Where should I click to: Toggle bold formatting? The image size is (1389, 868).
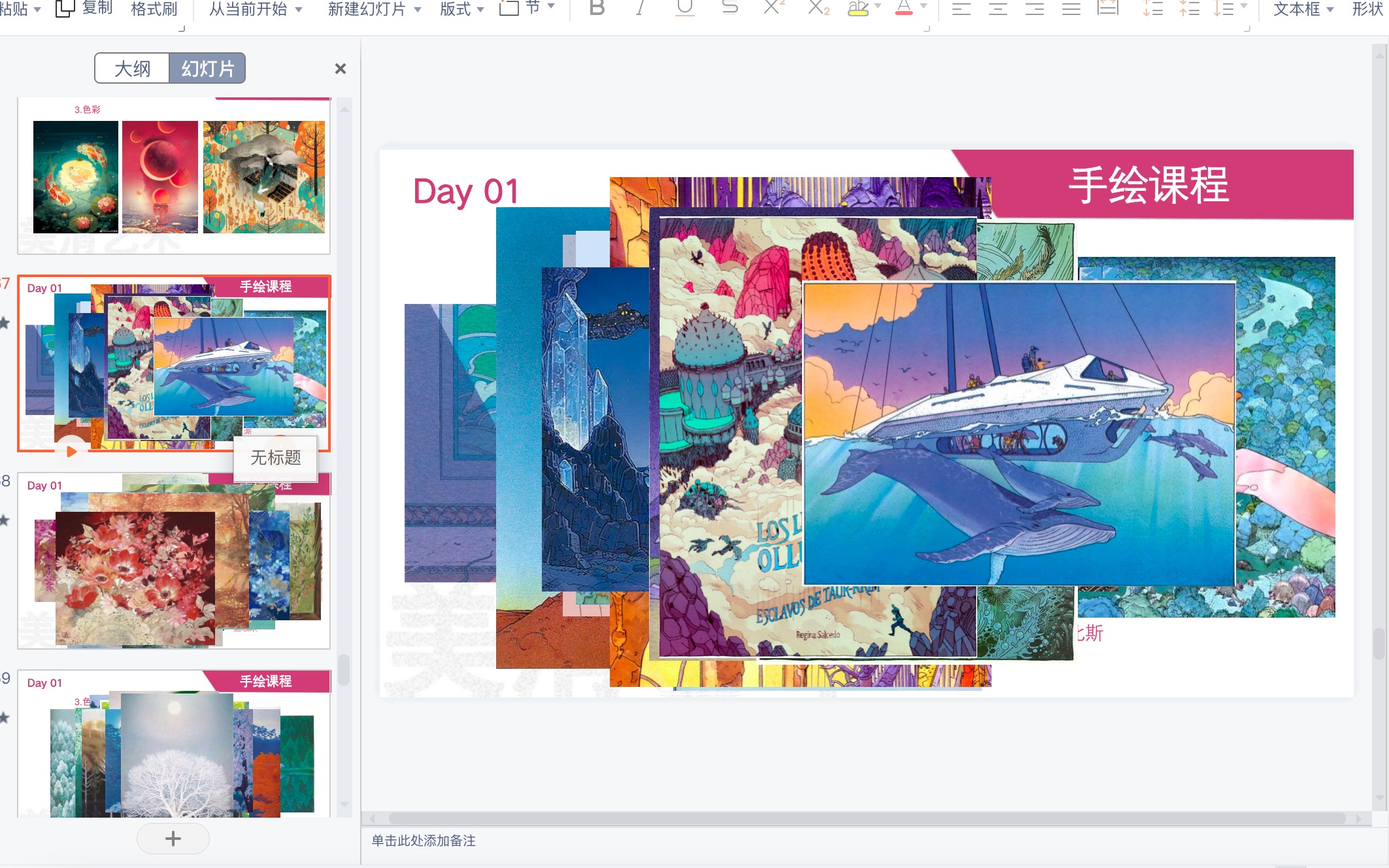point(596,8)
